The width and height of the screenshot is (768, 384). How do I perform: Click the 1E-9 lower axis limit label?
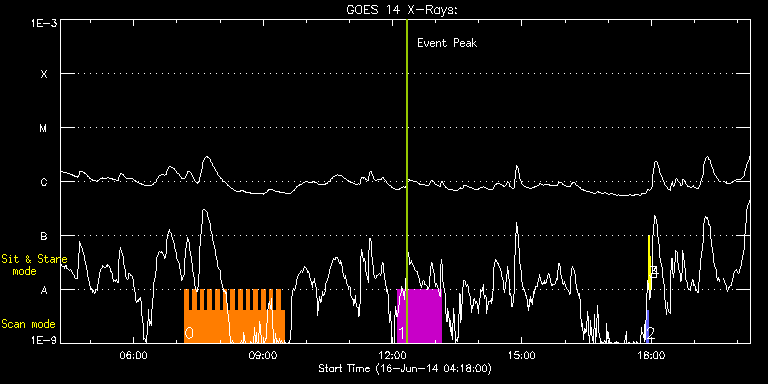[44, 339]
